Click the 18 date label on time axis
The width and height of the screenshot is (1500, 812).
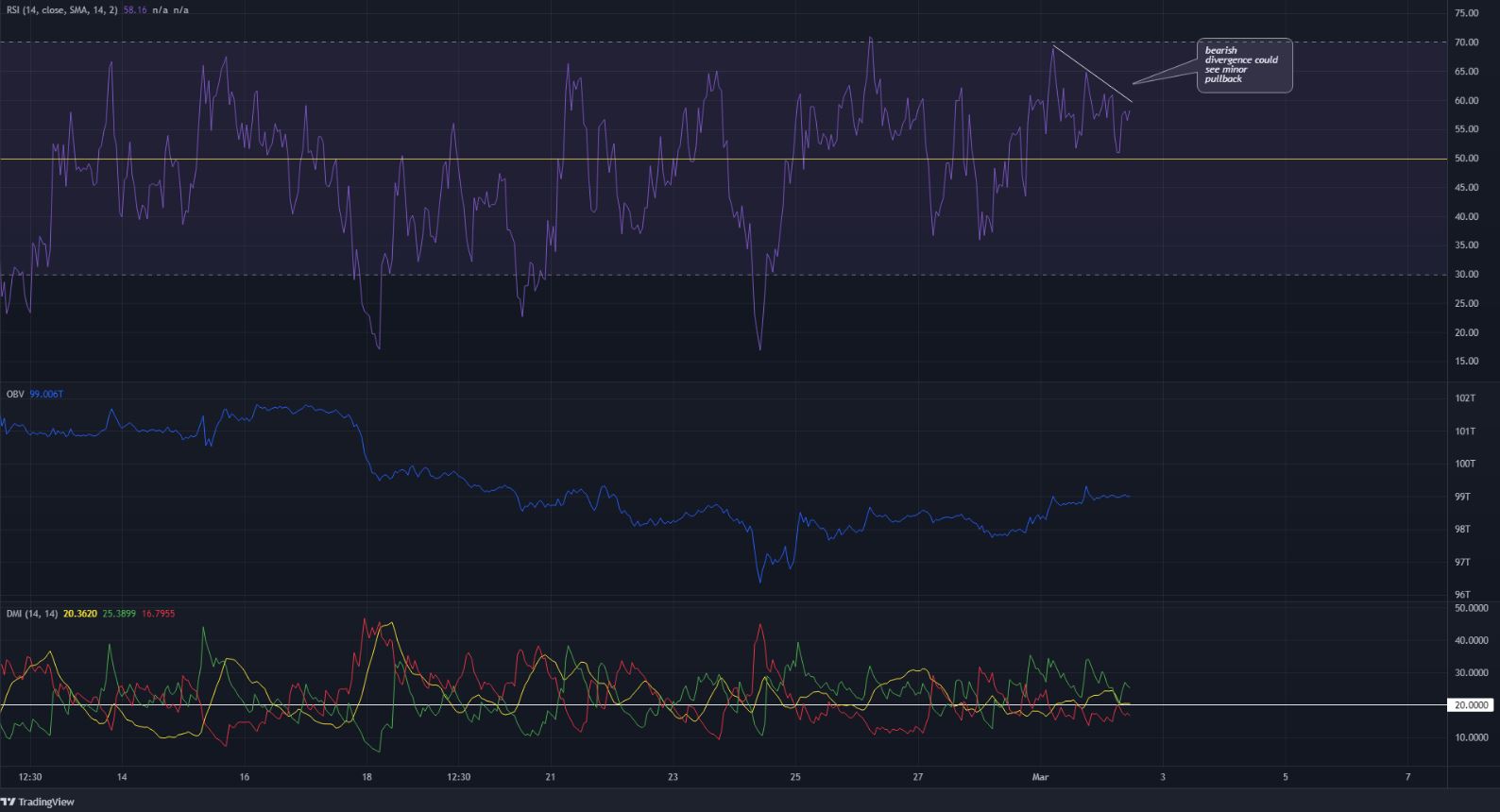[x=366, y=778]
